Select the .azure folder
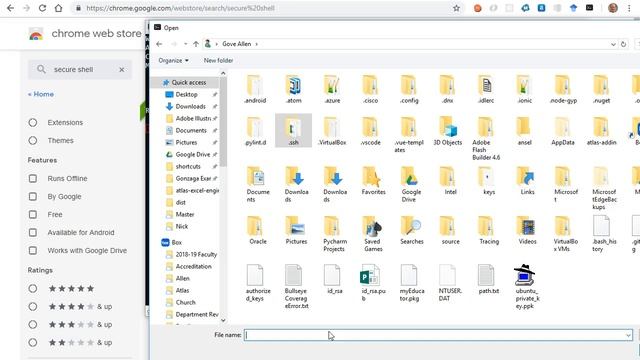The image size is (640, 360). (x=332, y=89)
